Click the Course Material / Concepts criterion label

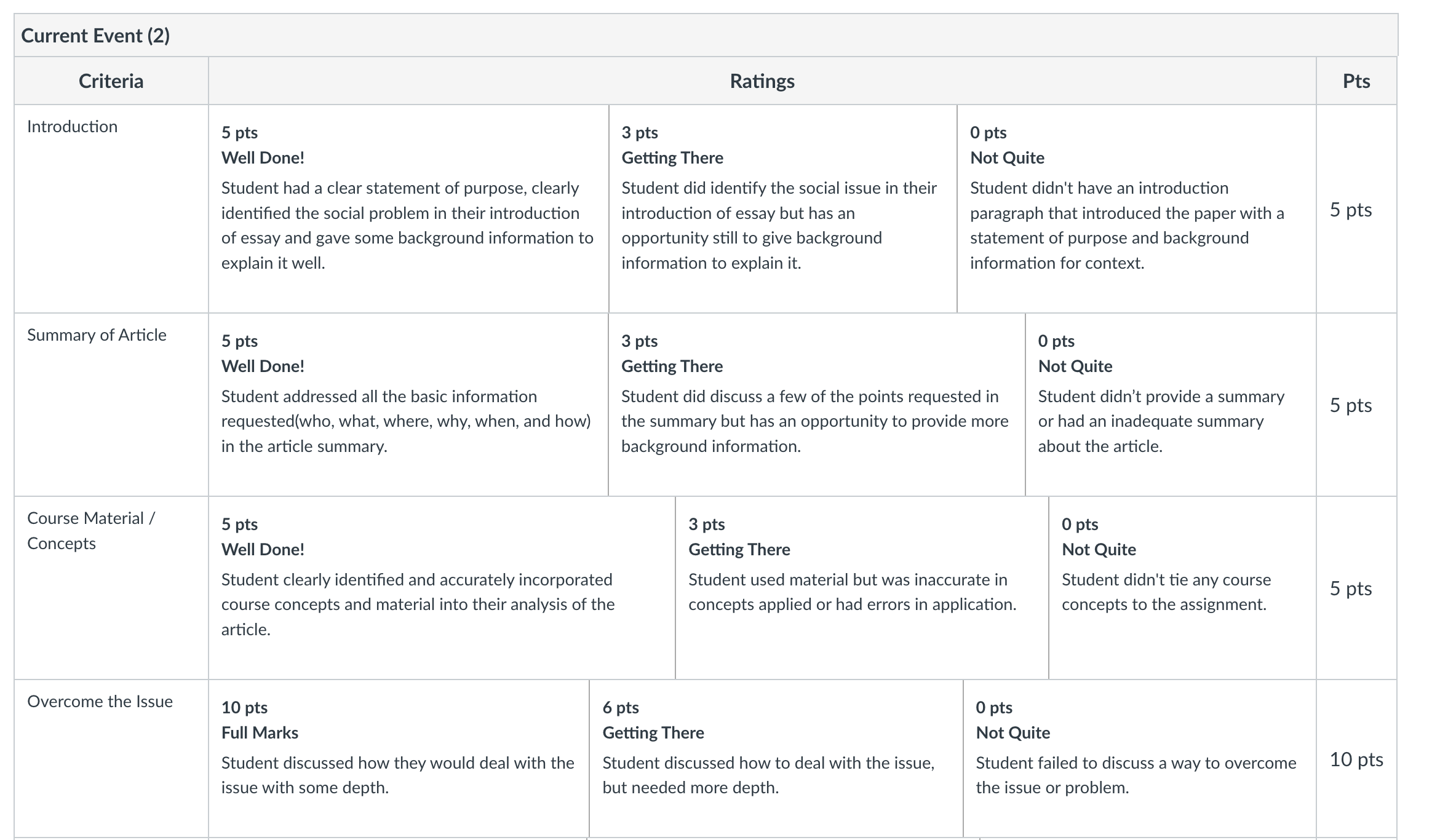click(x=91, y=531)
